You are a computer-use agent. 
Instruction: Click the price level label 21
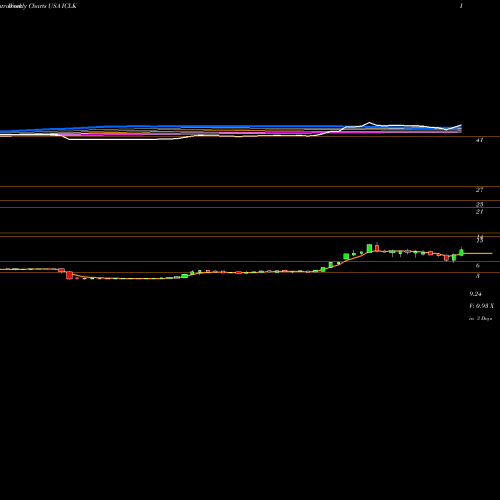coord(479,212)
